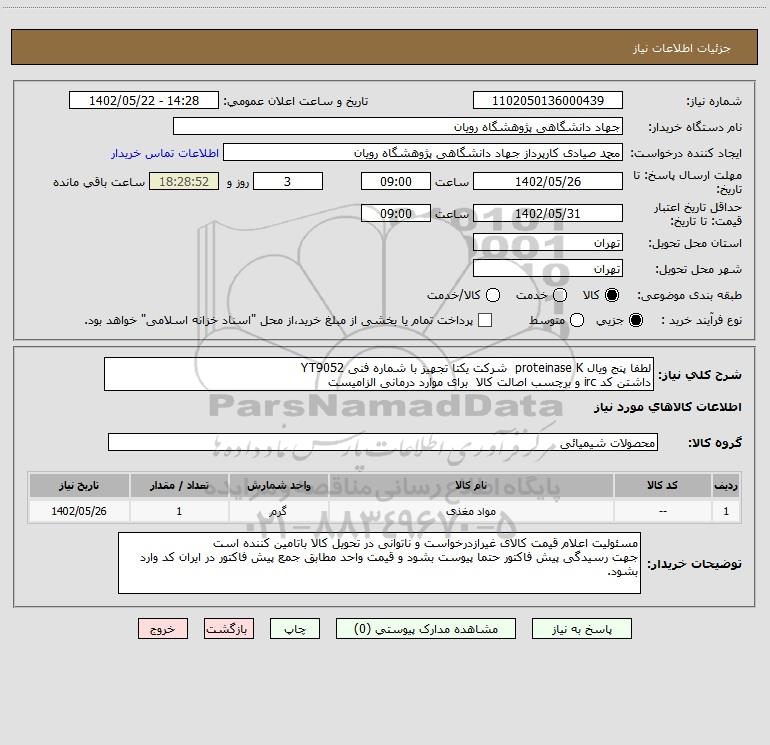
Task: Click the گرم unit cell
Action: pyautogui.click(x=278, y=511)
